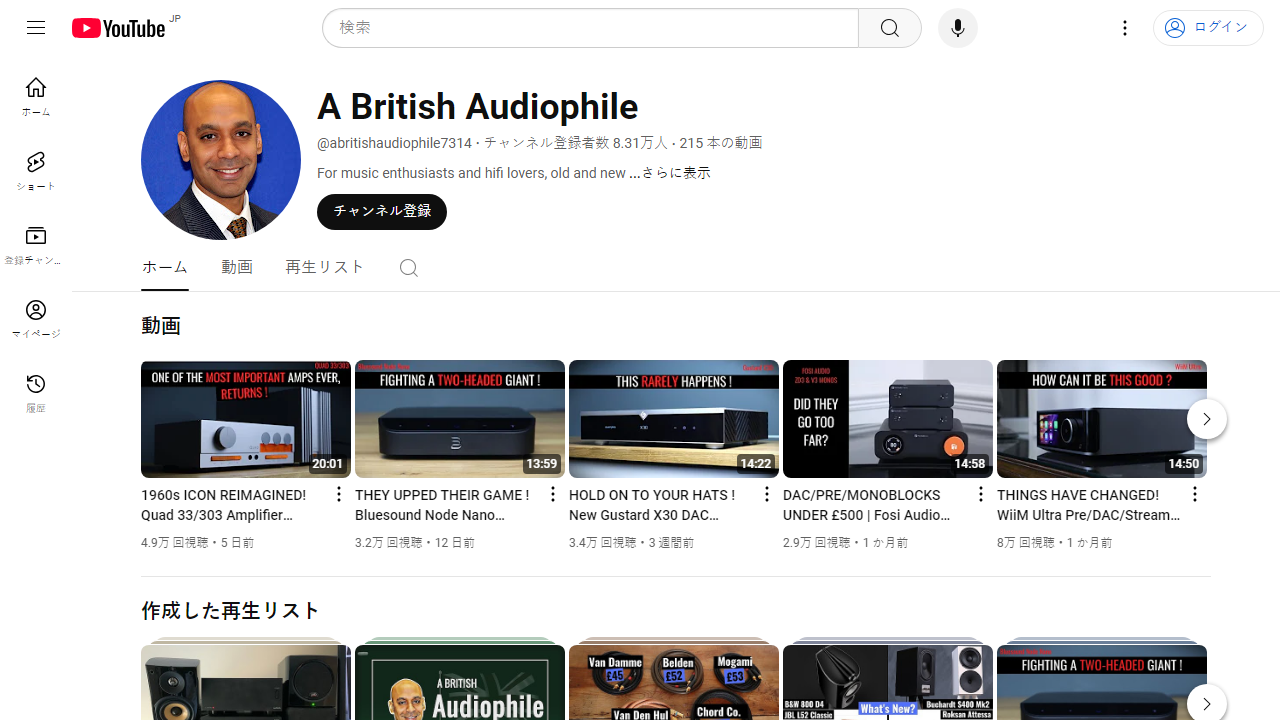Show next playlists with arrow in 作成した再生リスト row
This screenshot has width=1280, height=720.
pyautogui.click(x=1207, y=704)
